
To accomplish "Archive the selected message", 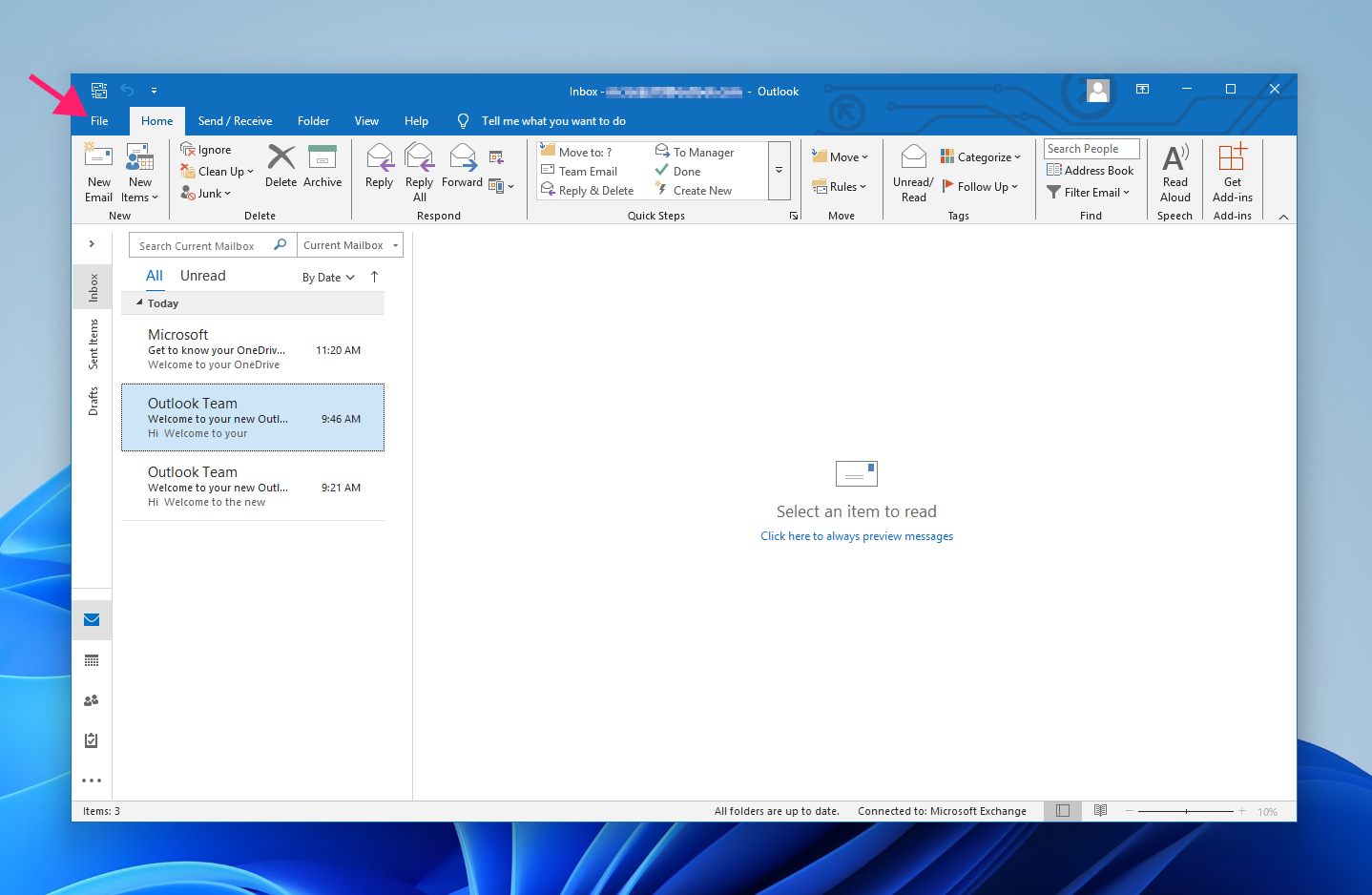I will tap(322, 166).
